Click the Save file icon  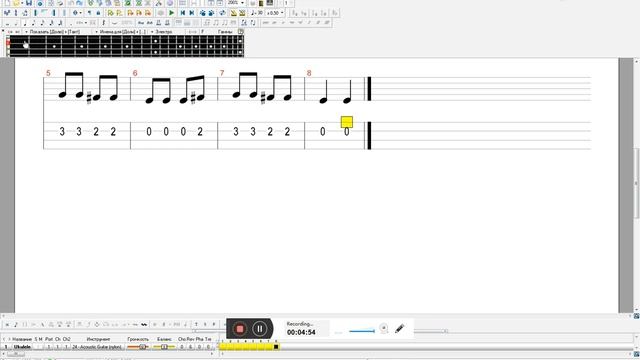point(29,3)
